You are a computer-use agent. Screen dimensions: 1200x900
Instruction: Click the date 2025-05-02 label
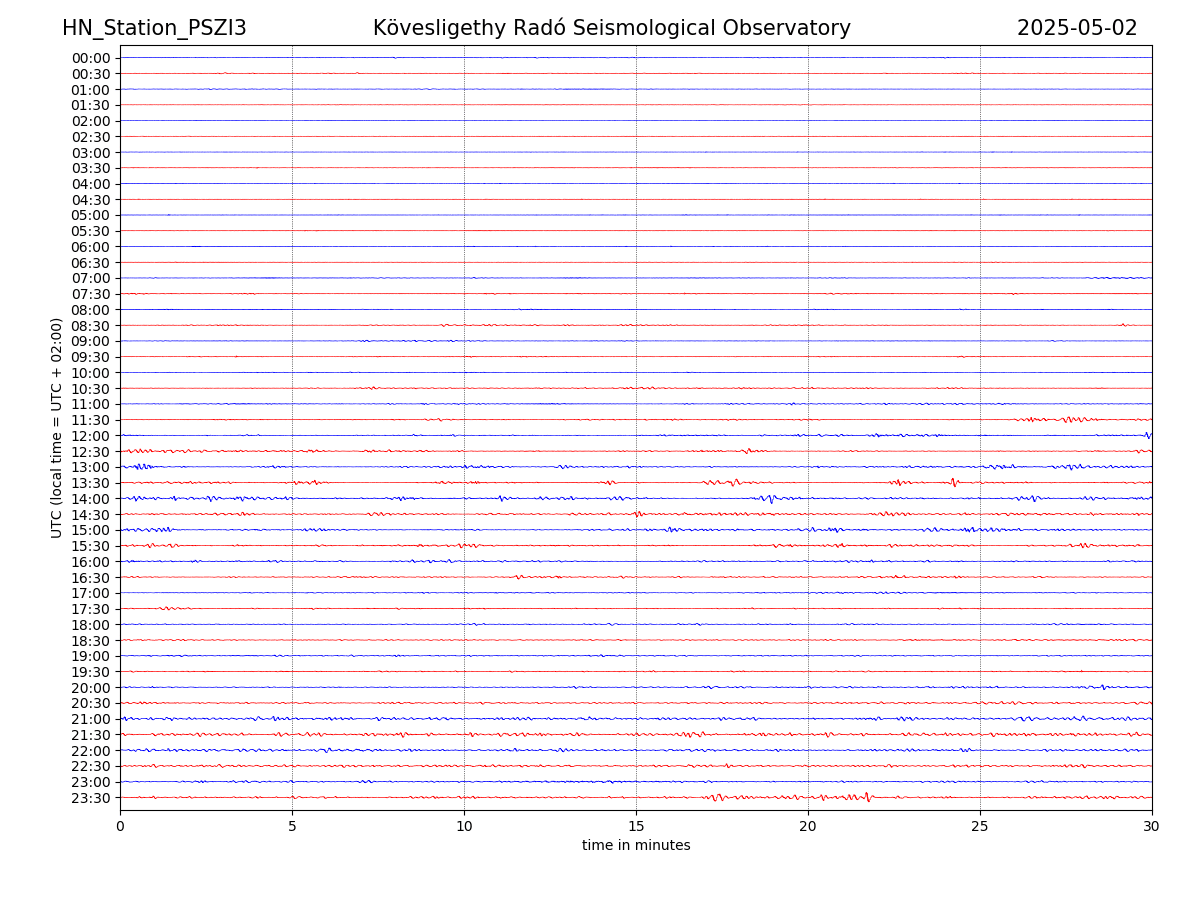coord(1077,28)
